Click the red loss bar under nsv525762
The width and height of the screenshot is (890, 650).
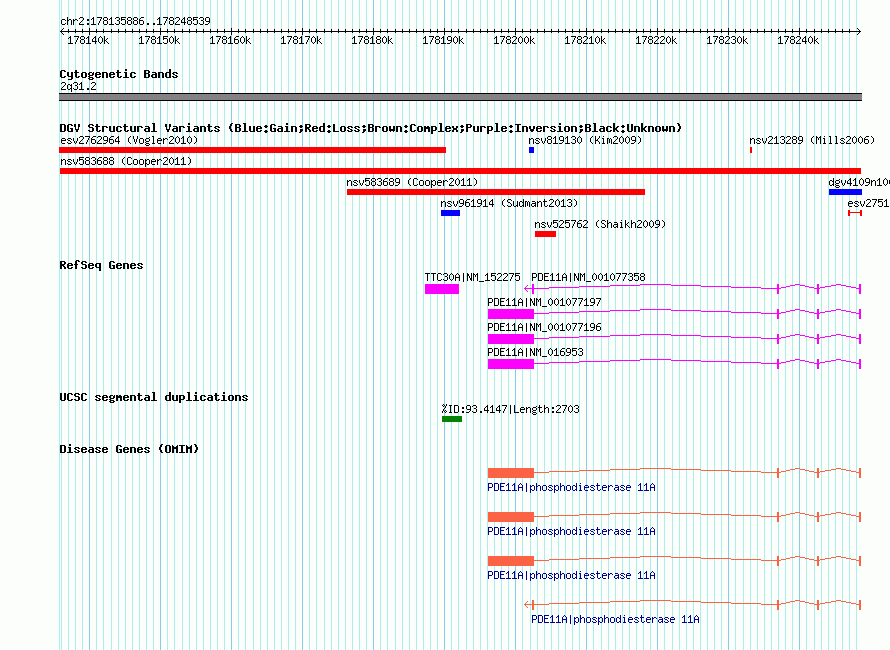point(545,234)
